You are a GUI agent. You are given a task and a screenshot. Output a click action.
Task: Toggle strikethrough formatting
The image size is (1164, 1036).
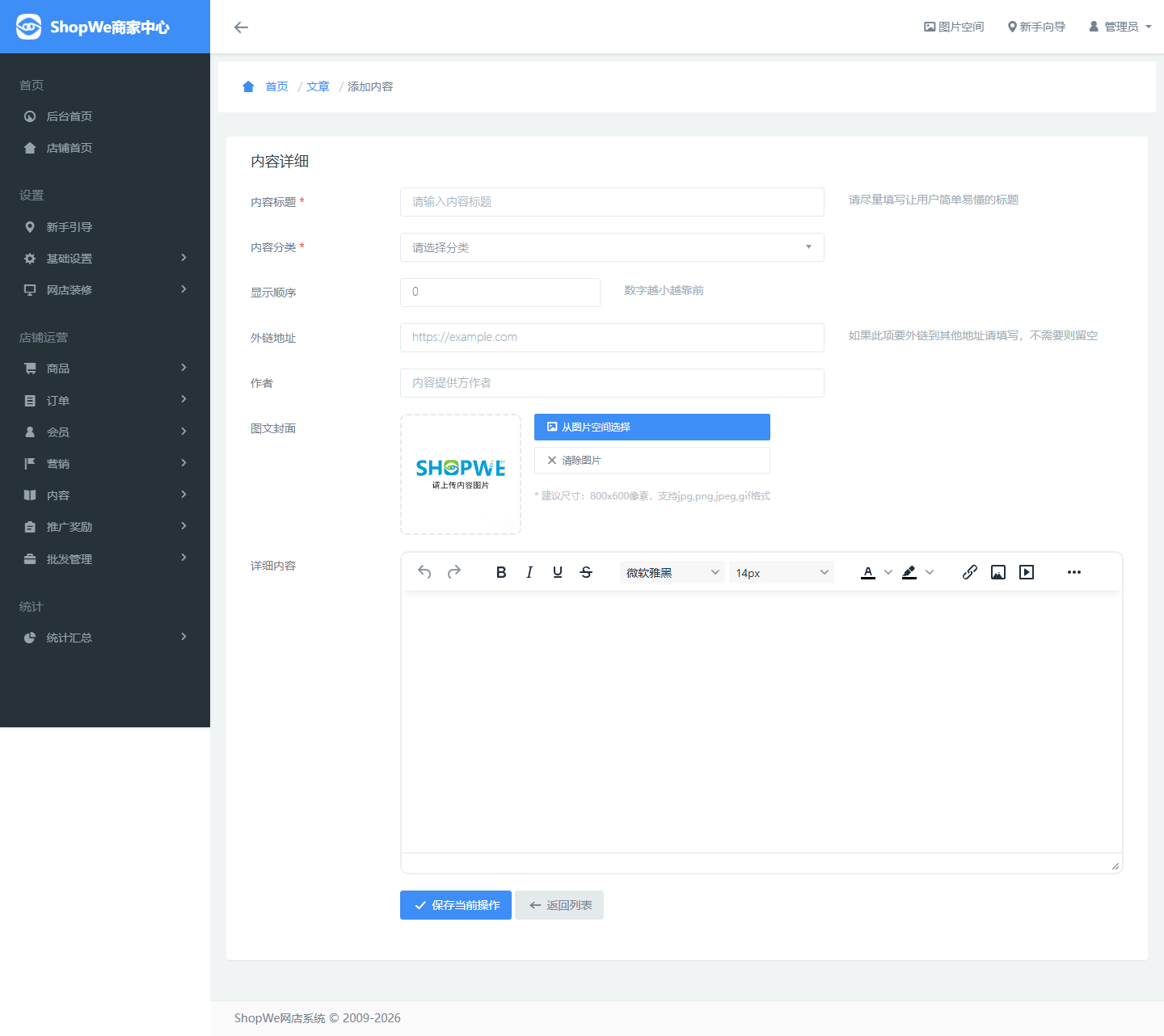pyautogui.click(x=586, y=572)
